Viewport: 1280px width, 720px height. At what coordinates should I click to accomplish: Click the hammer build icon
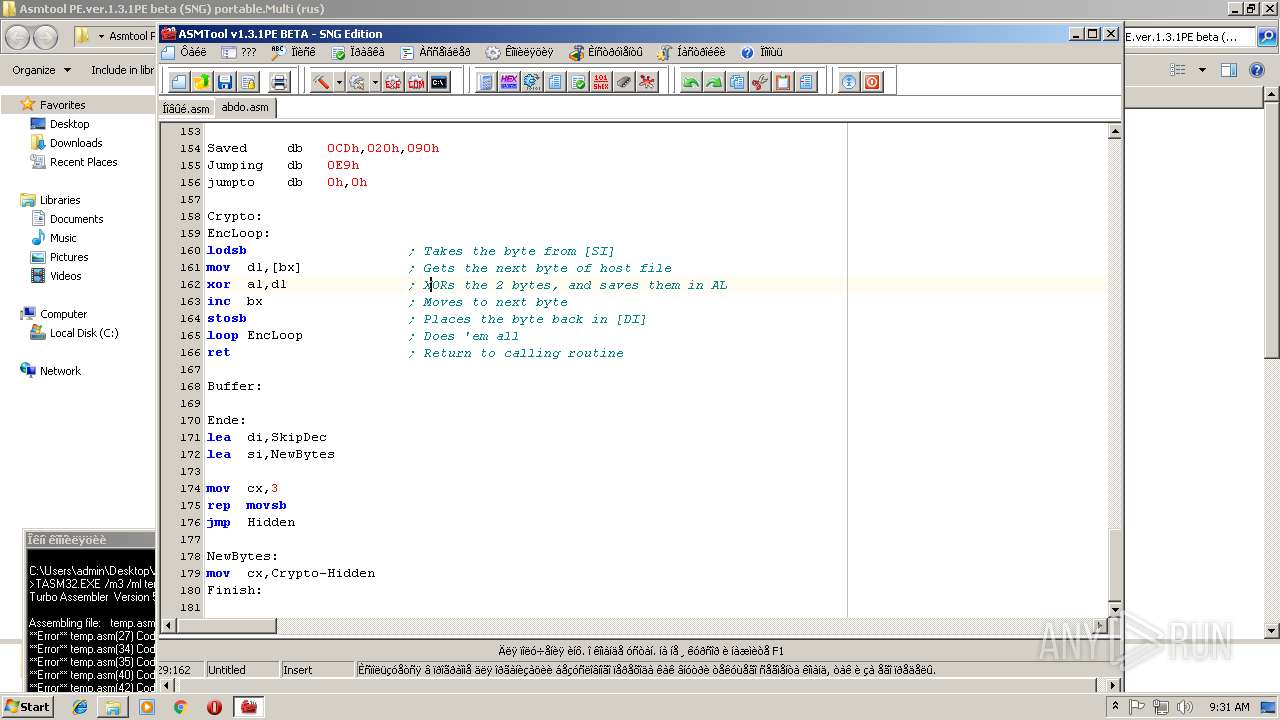[321, 82]
